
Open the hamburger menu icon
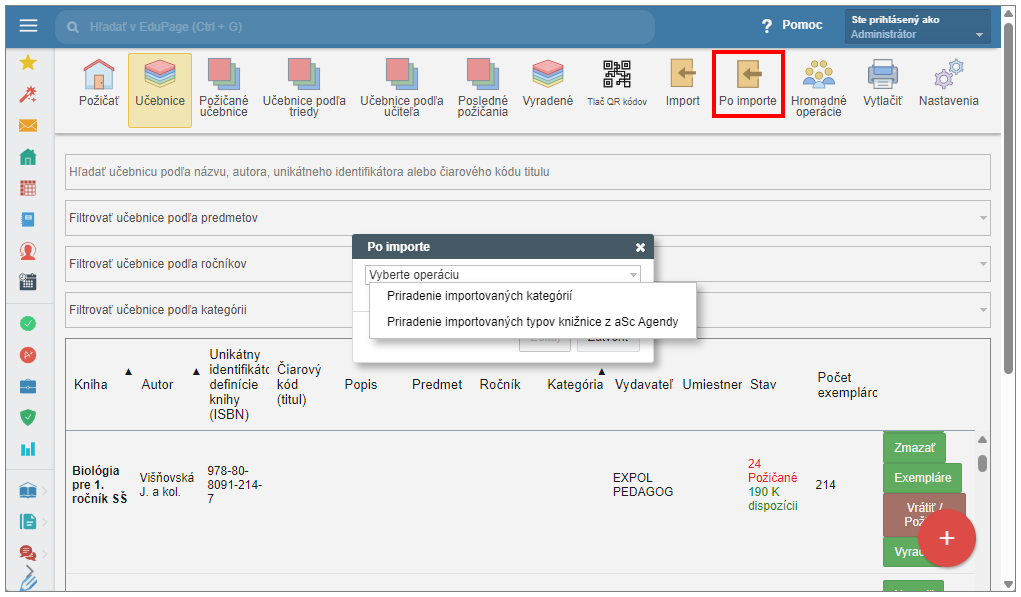tap(28, 26)
